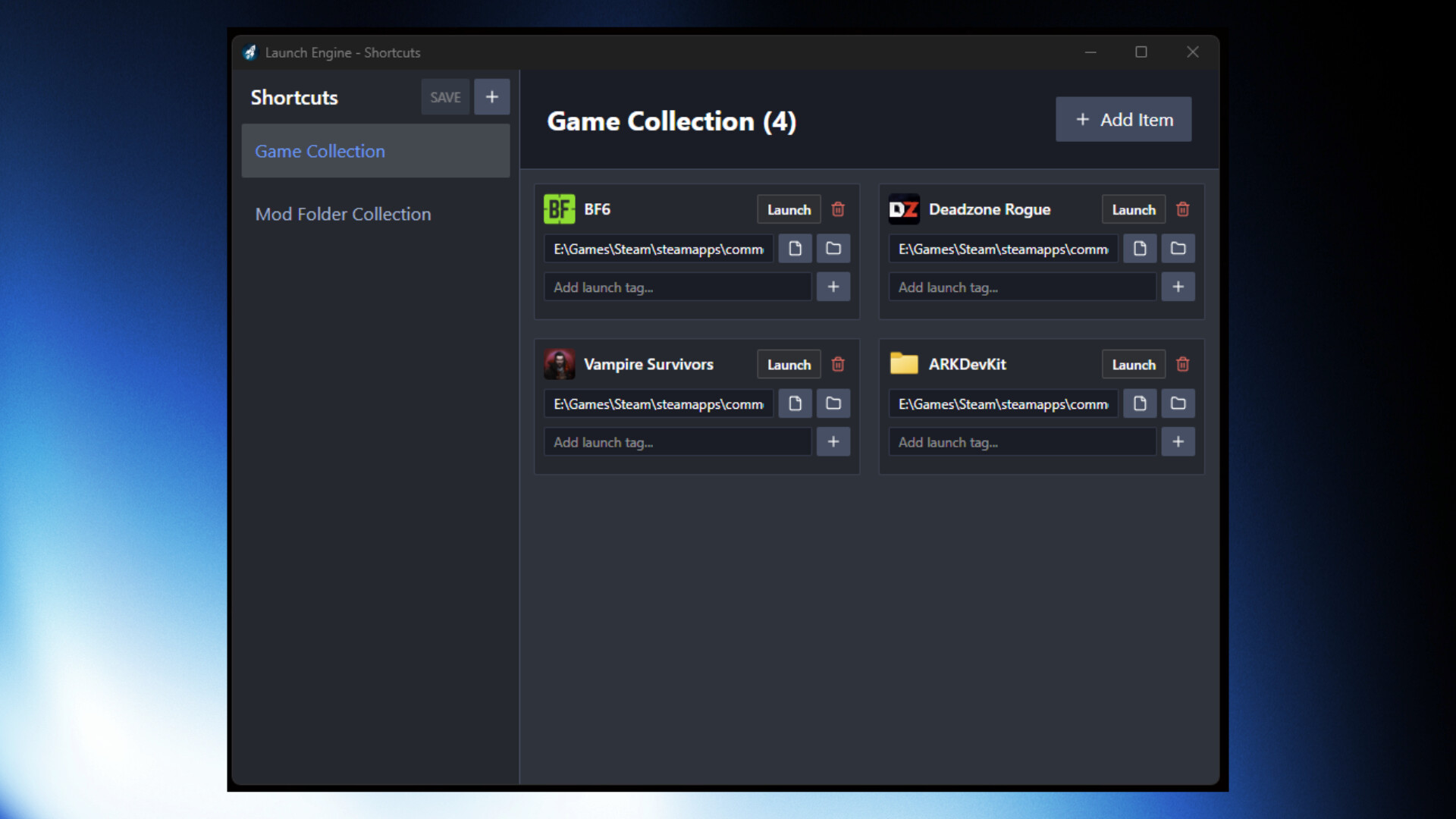The image size is (1456, 819).
Task: Delete the Vampire Survivors shortcut
Action: point(838,364)
